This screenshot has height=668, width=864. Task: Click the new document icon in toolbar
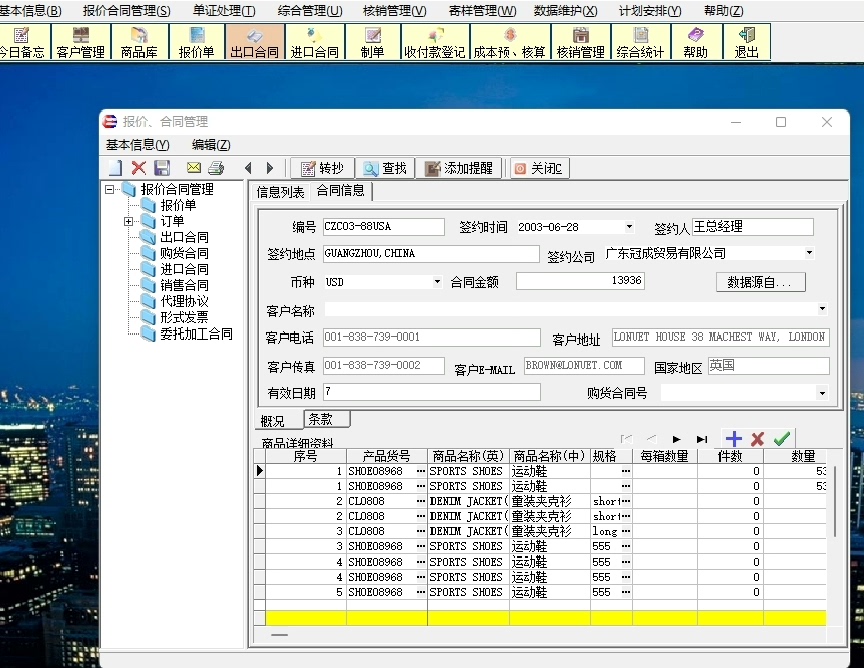116,168
